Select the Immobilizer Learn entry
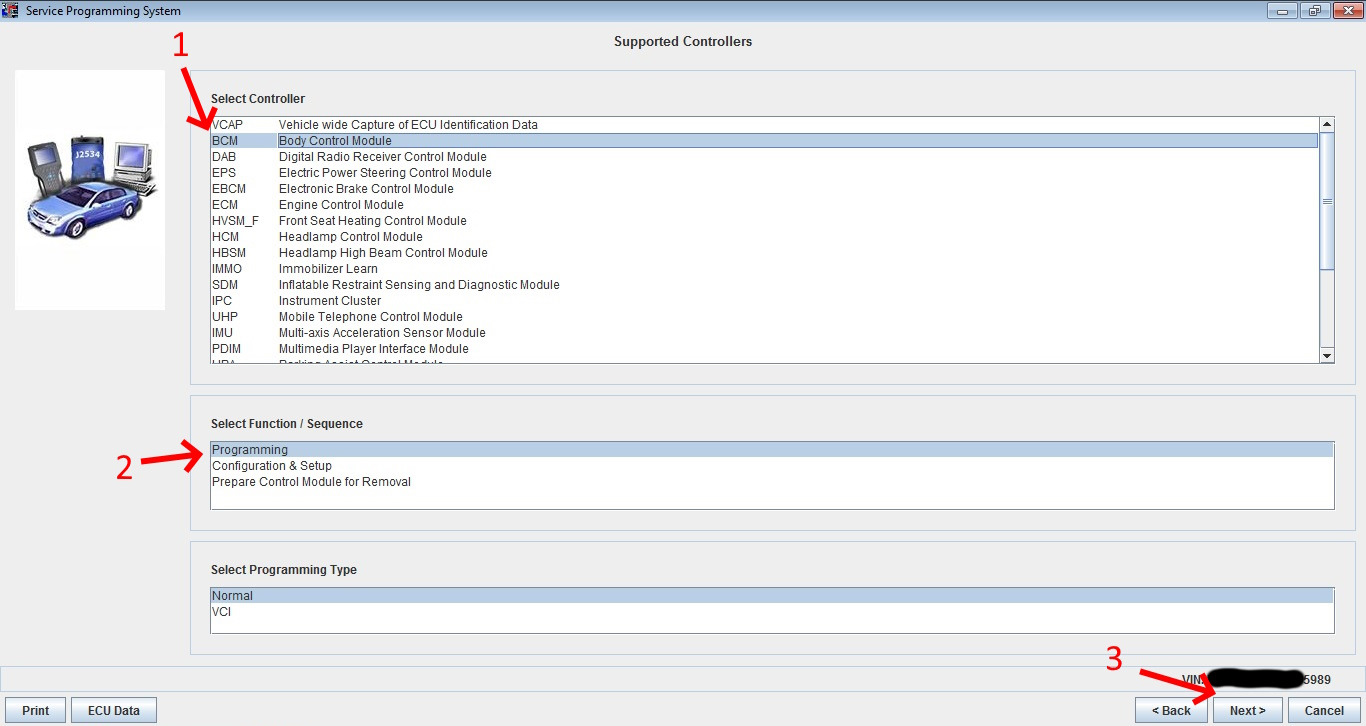The width and height of the screenshot is (1366, 726). point(765,269)
